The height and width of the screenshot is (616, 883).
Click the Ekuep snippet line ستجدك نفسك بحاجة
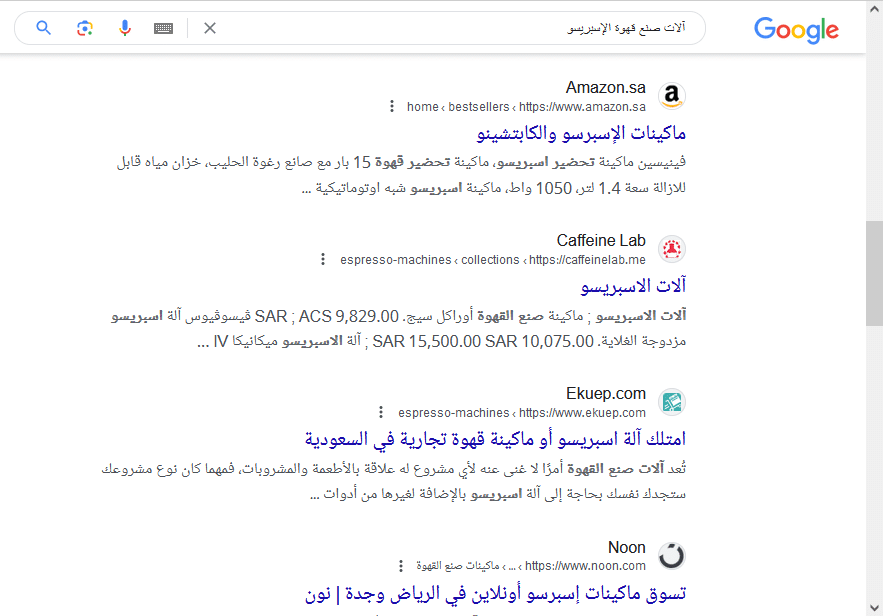[498, 494]
